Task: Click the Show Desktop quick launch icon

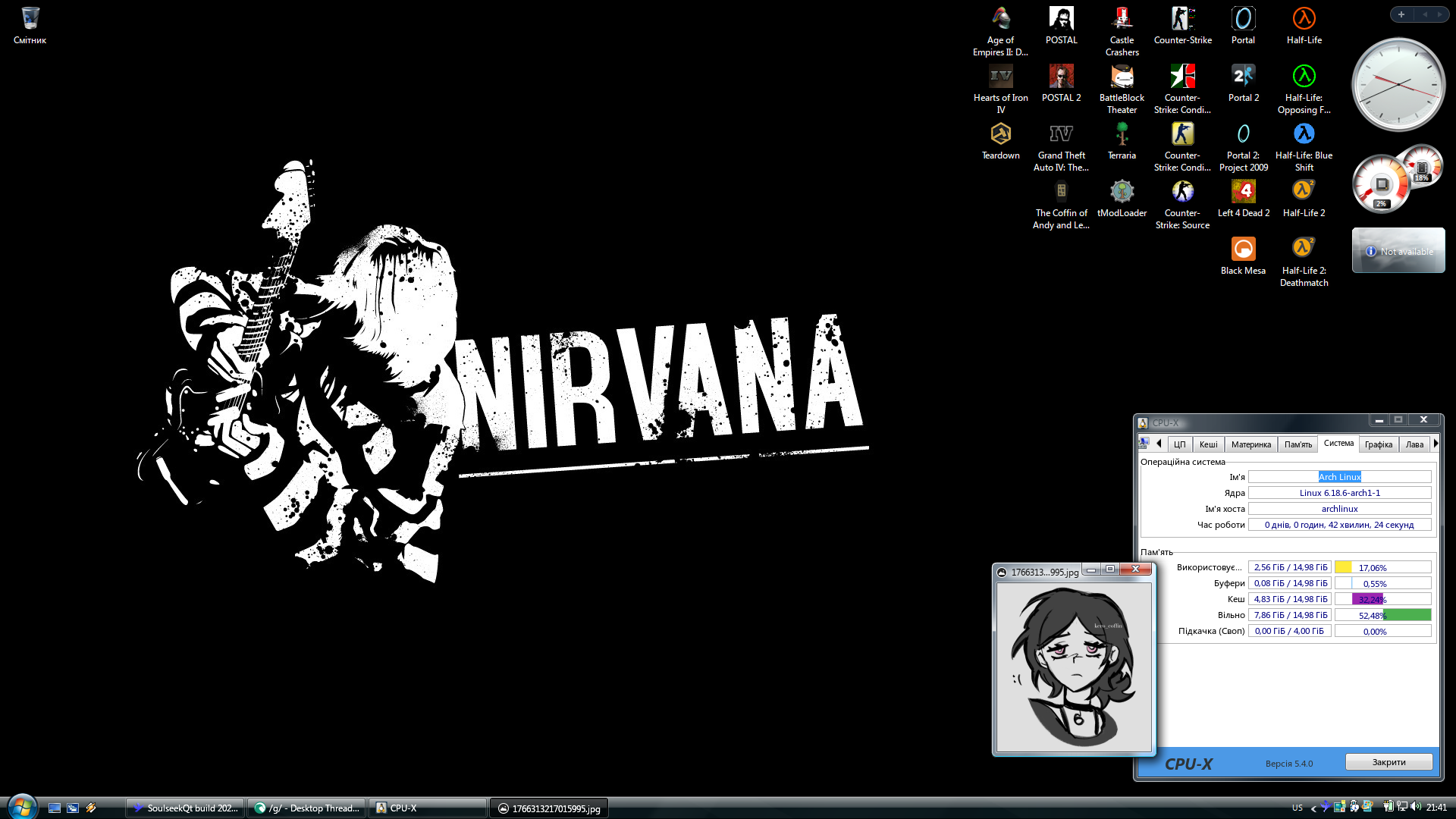Action: pos(55,808)
